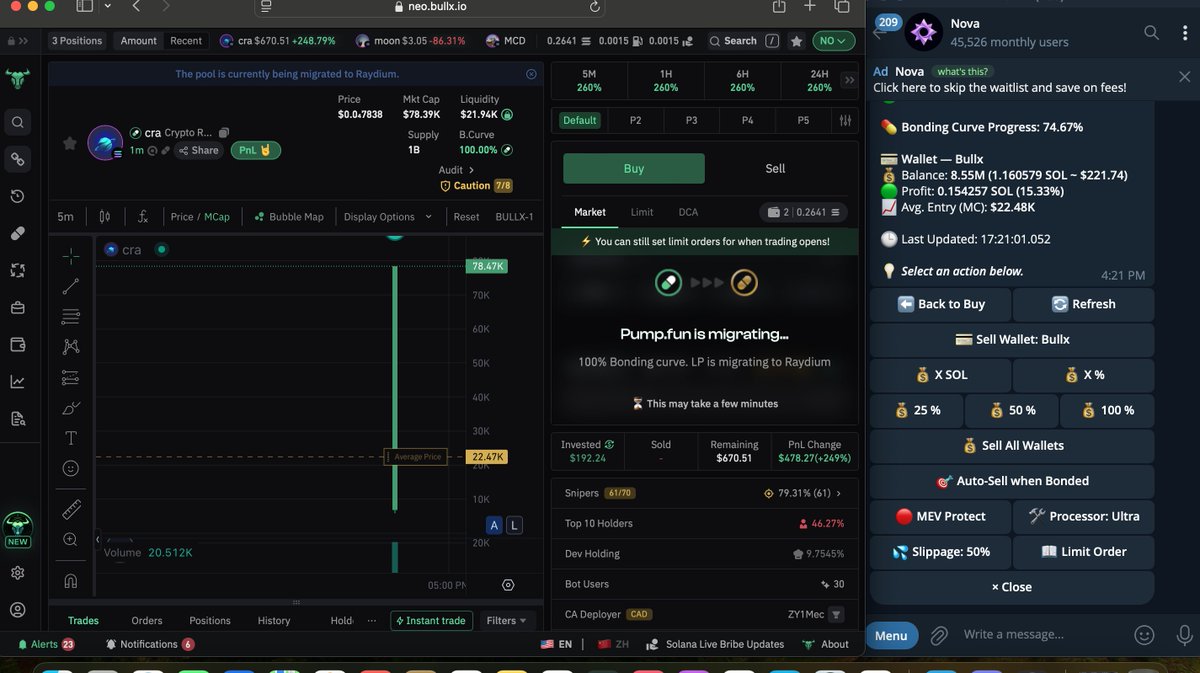Open wallet selector showing 2 | 0.2641

click(804, 212)
